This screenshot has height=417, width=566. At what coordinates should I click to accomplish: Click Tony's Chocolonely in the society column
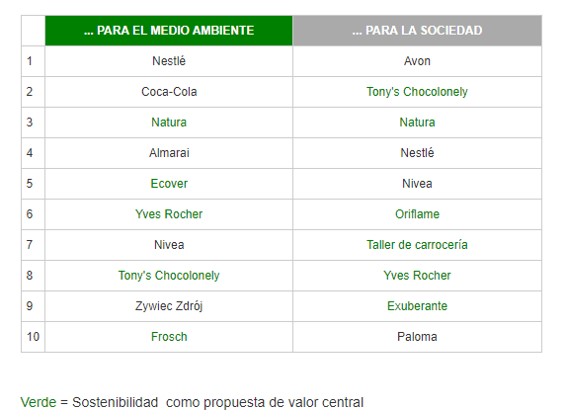(x=417, y=92)
